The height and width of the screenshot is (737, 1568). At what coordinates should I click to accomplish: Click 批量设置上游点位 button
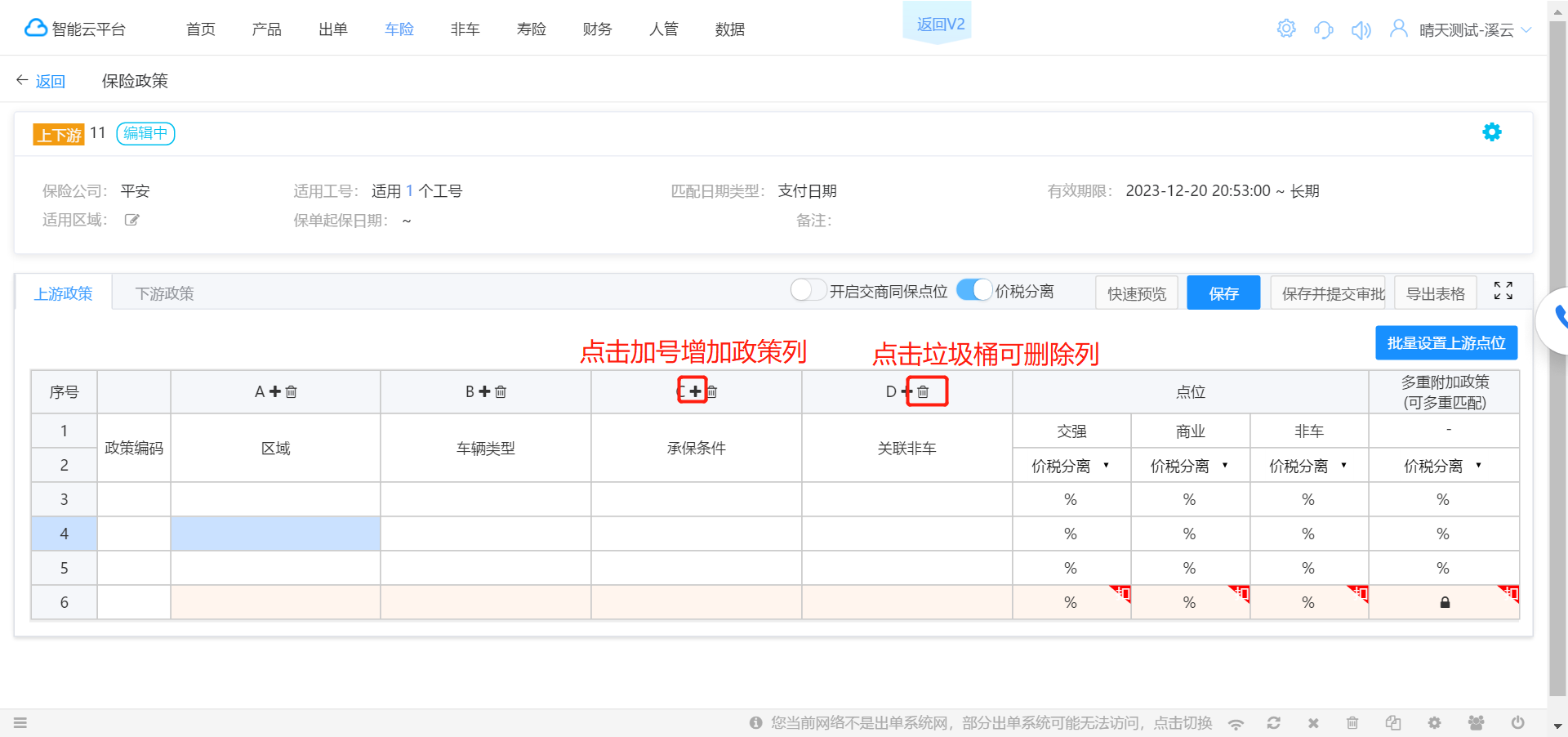point(1446,343)
